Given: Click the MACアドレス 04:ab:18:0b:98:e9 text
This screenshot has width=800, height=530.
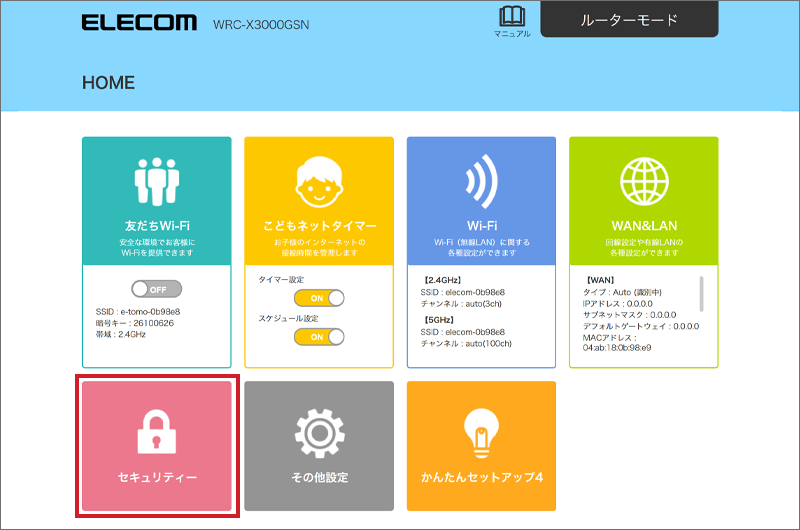Looking at the screenshot, I should 617,343.
